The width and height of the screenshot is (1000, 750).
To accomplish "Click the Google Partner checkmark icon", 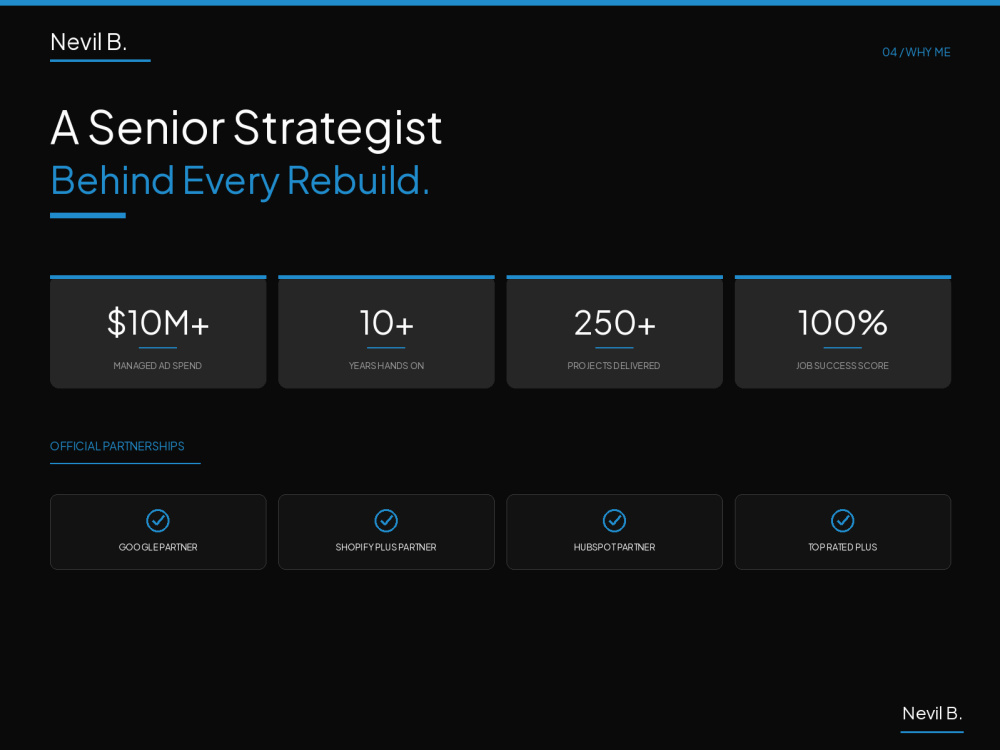I will 158,520.
